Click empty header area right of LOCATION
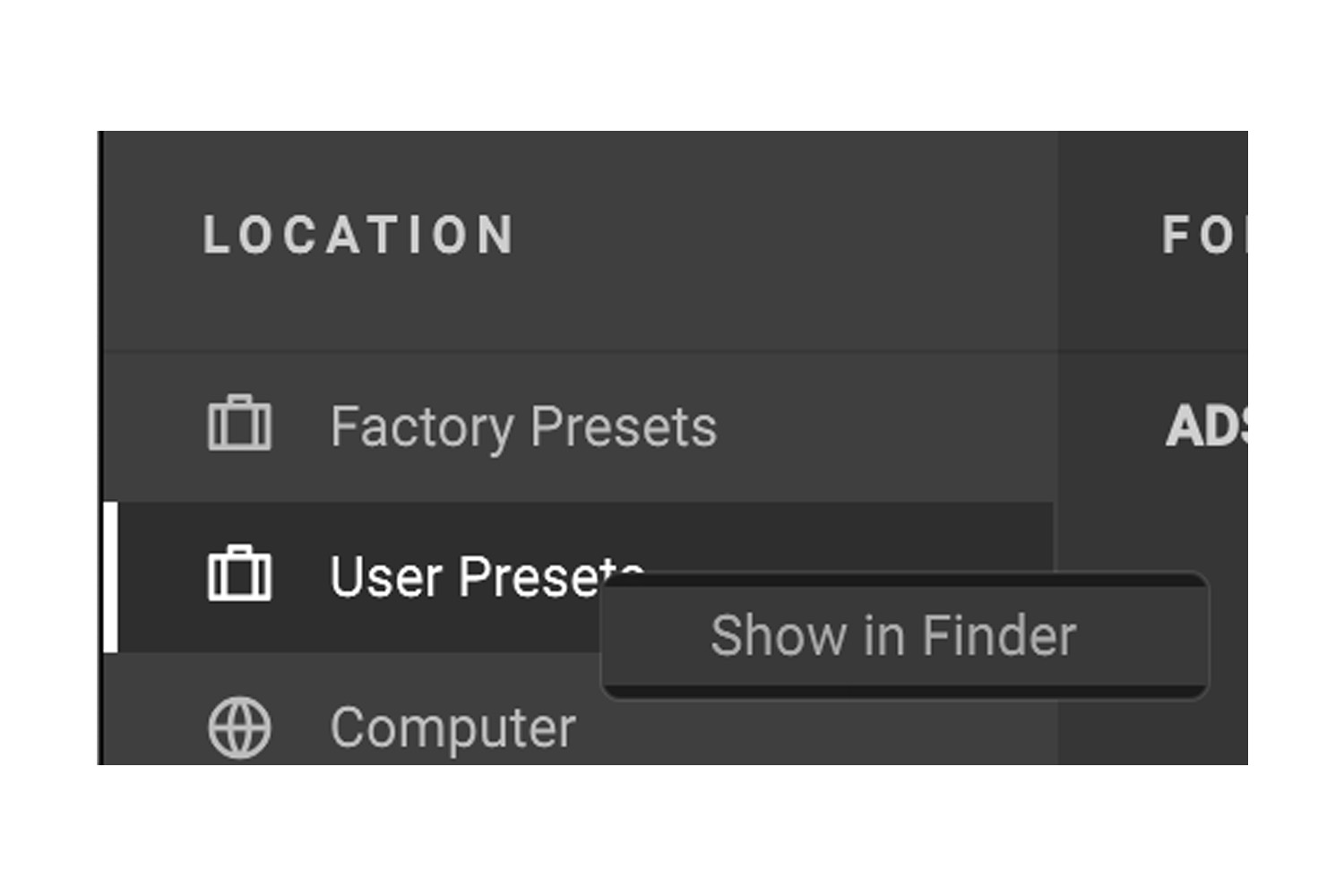Screen dimensions: 1344x896 pos(780,236)
